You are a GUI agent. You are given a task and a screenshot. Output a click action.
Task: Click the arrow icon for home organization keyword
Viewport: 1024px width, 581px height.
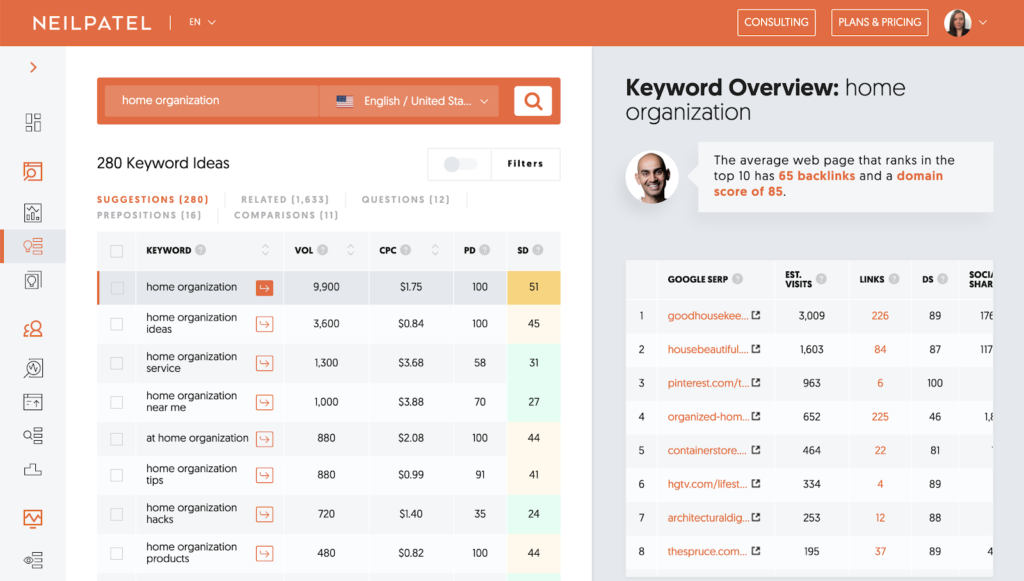click(x=264, y=288)
